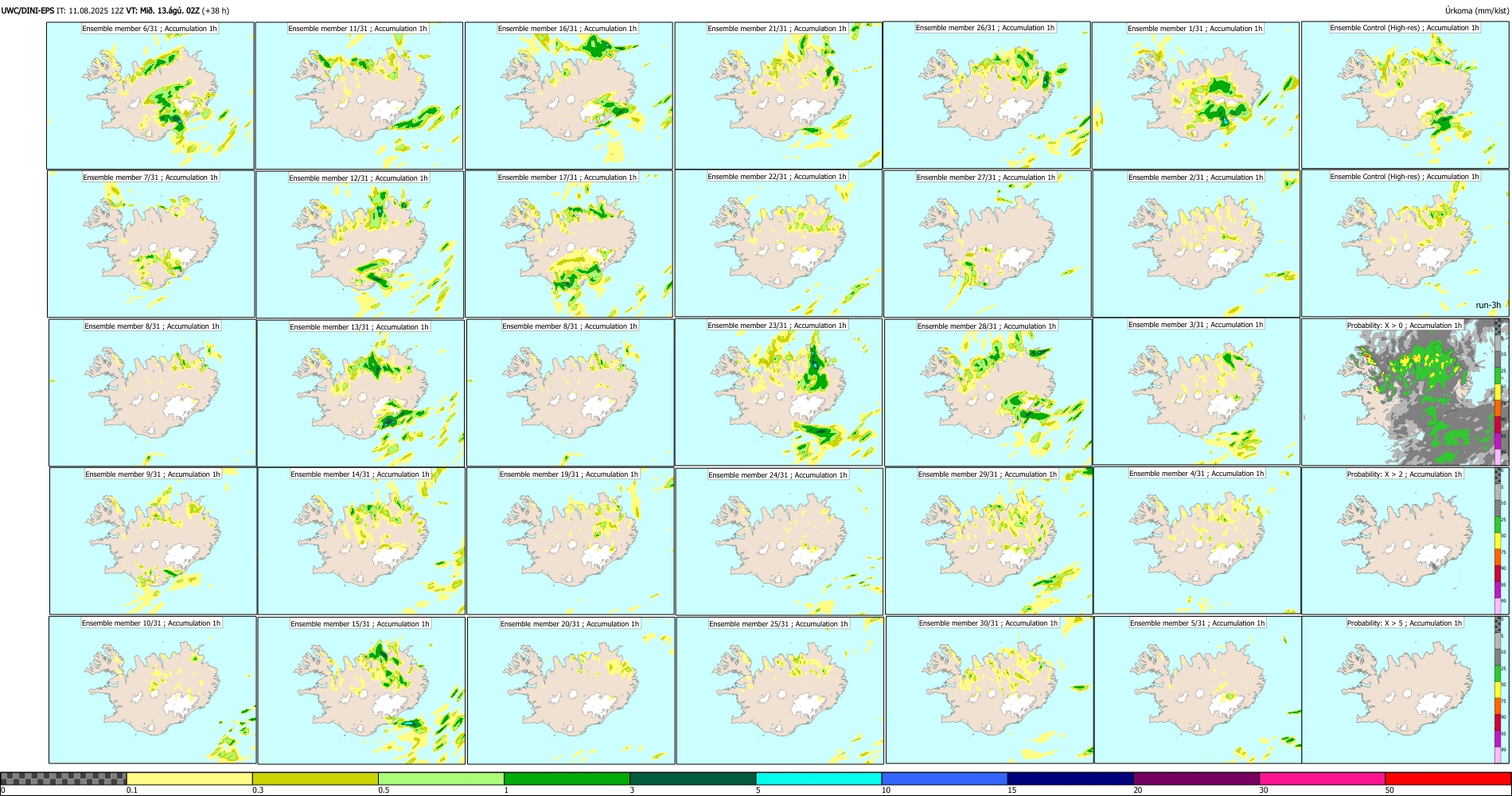1512x796 pixels.
Task: Pick the navy 15–20 legend swatch
Action: (x=1070, y=778)
